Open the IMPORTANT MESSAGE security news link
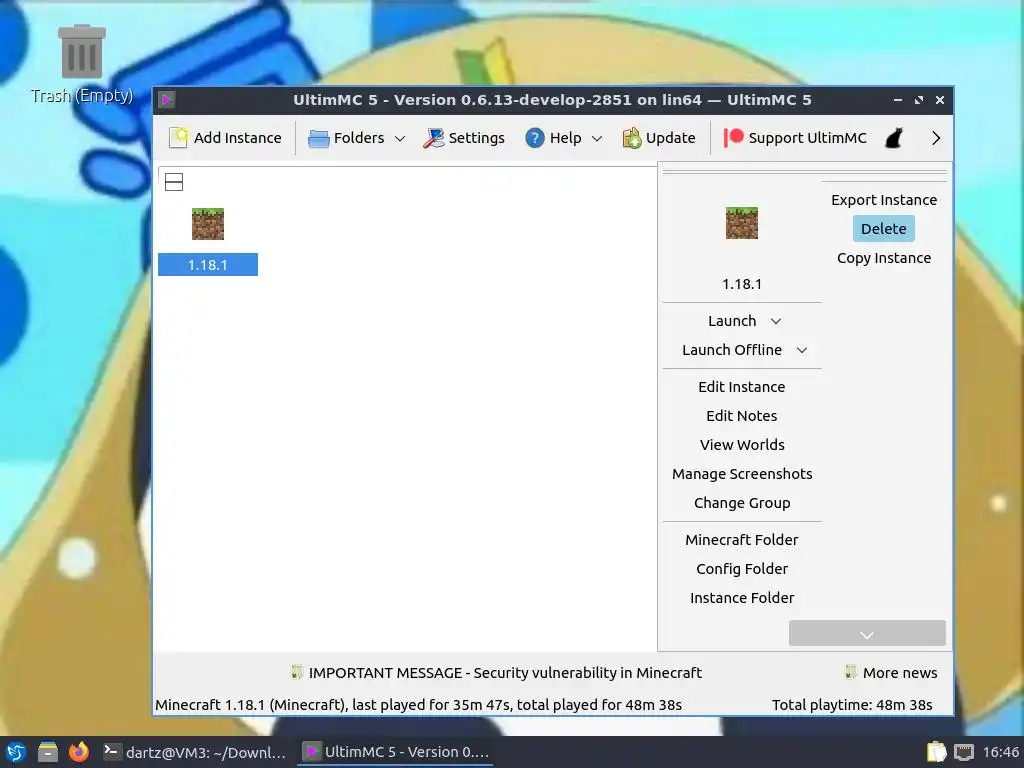1024x768 pixels. [x=496, y=673]
